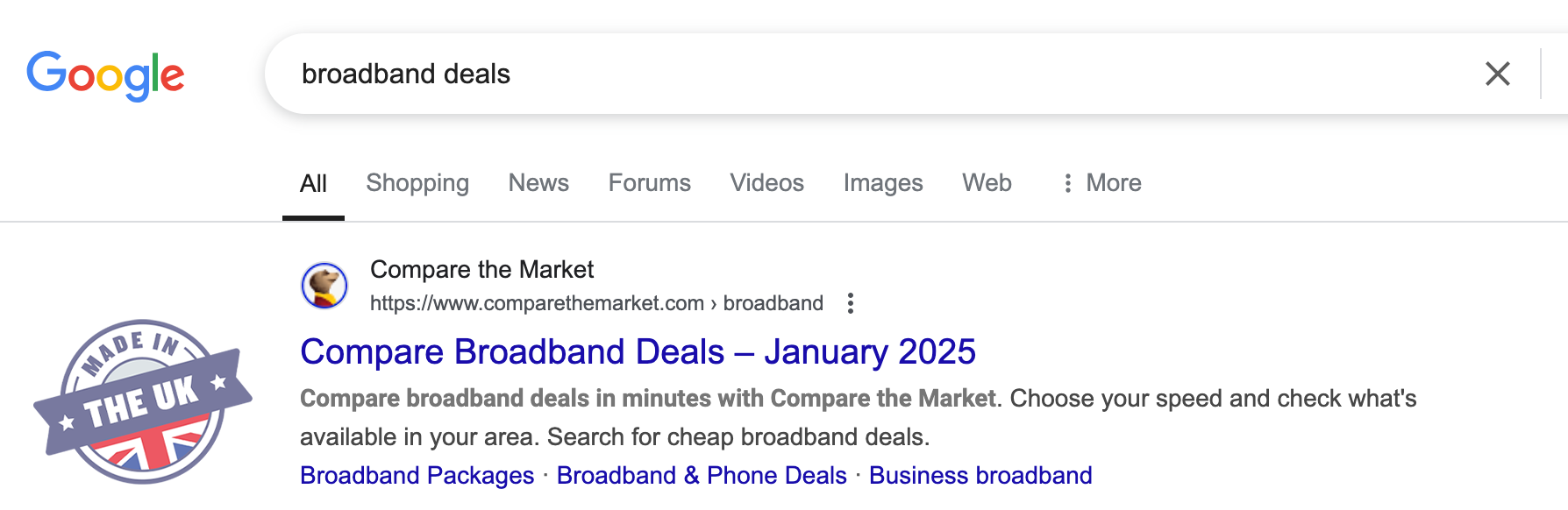The height and width of the screenshot is (510, 1568).
Task: Select the Videos tab
Action: (x=766, y=183)
